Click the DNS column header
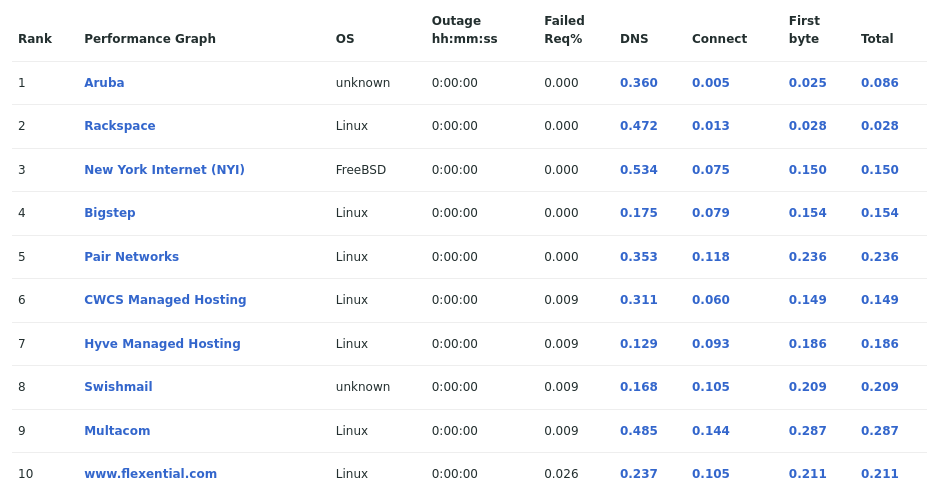 pyautogui.click(x=634, y=39)
